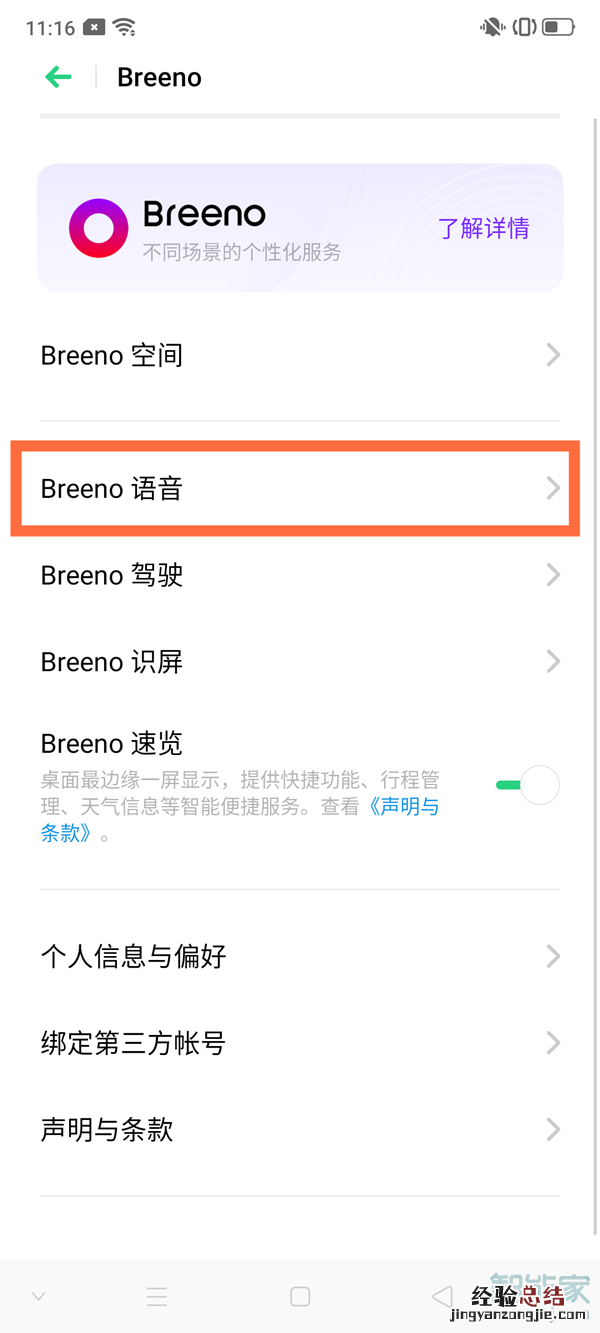600x1333 pixels.
Task: Toggle Breeno 速览 off then check state
Action: [526, 785]
